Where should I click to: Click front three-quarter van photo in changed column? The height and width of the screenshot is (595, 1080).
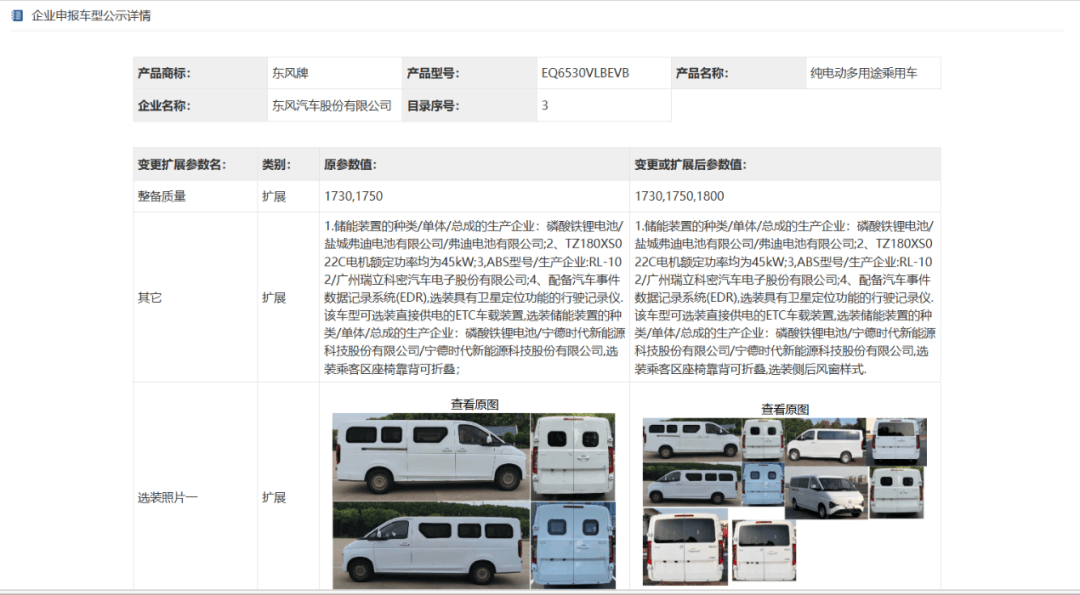click(x=825, y=494)
